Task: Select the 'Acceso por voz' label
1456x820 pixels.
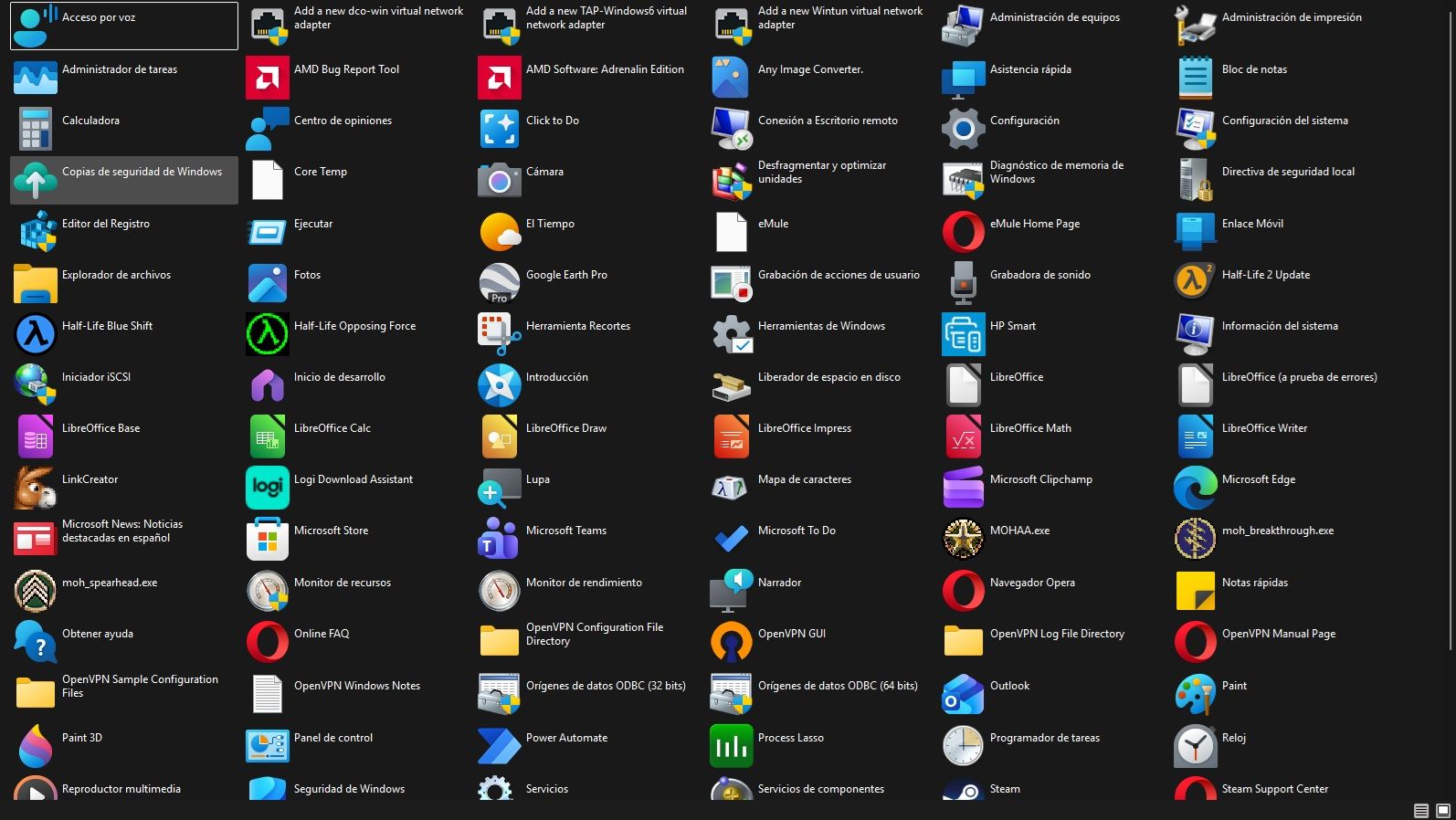Action: [99, 17]
